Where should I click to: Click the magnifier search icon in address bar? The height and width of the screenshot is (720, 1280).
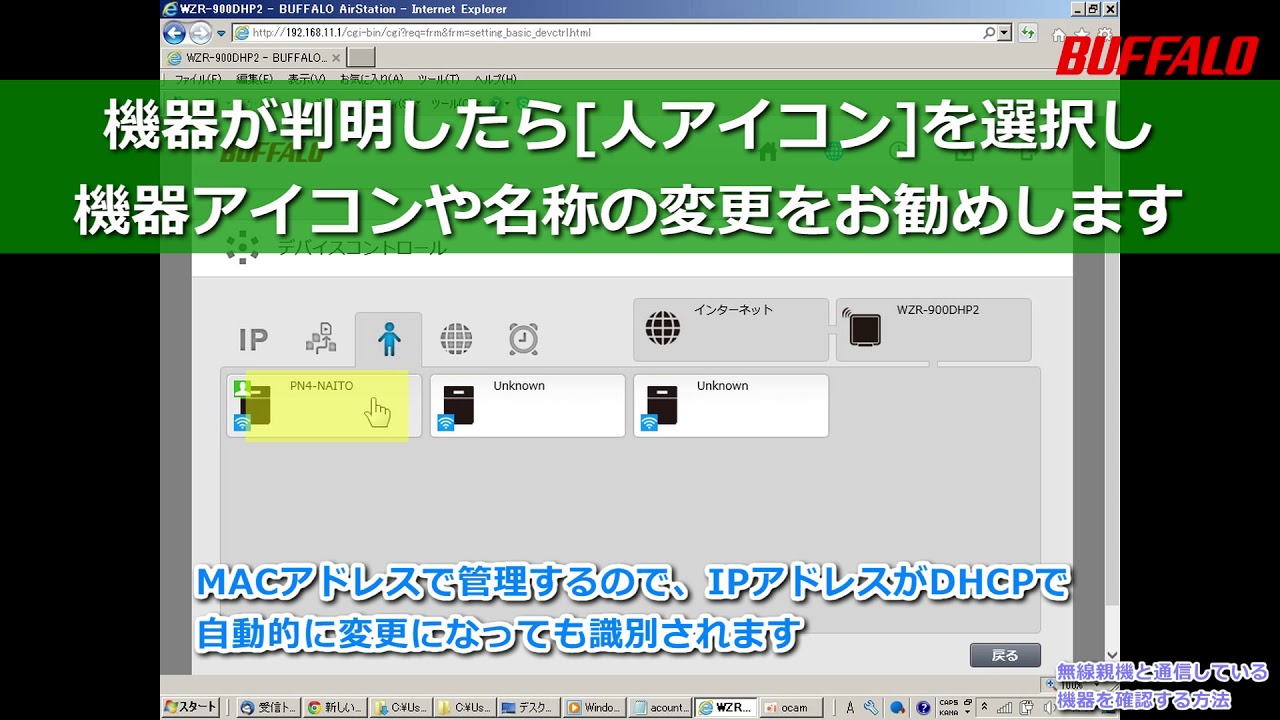point(990,33)
